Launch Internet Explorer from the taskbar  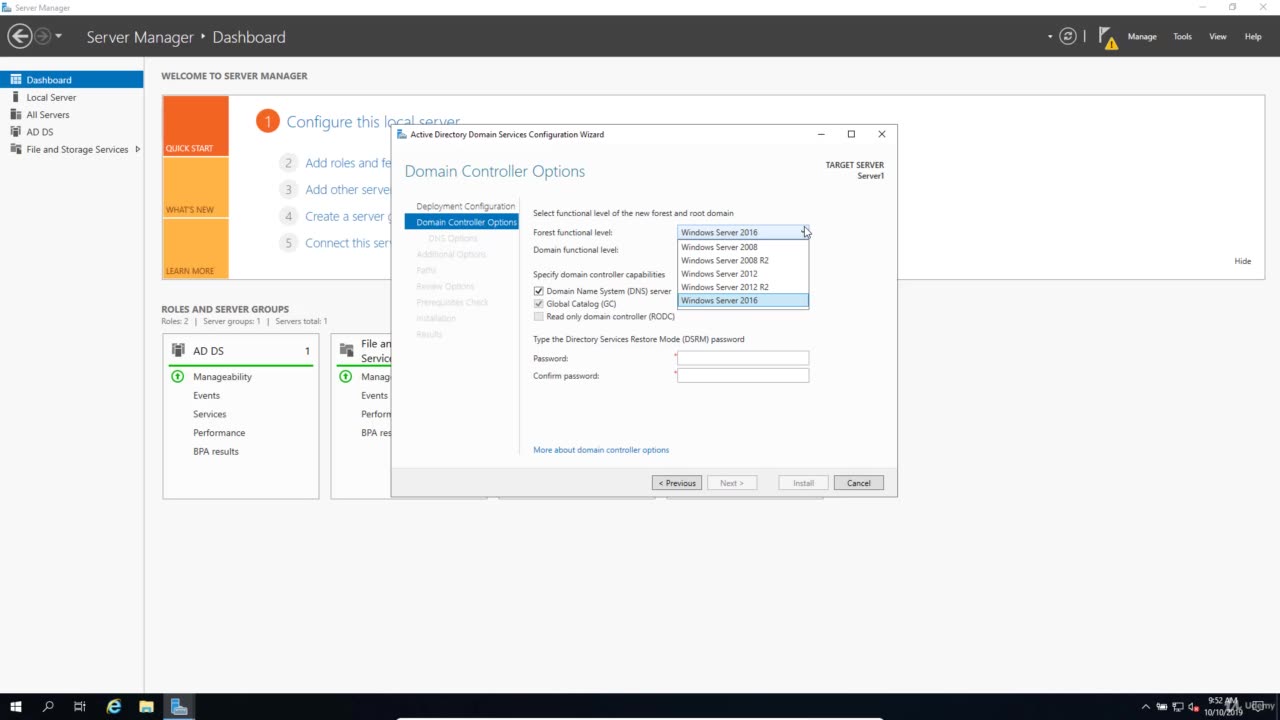(114, 707)
